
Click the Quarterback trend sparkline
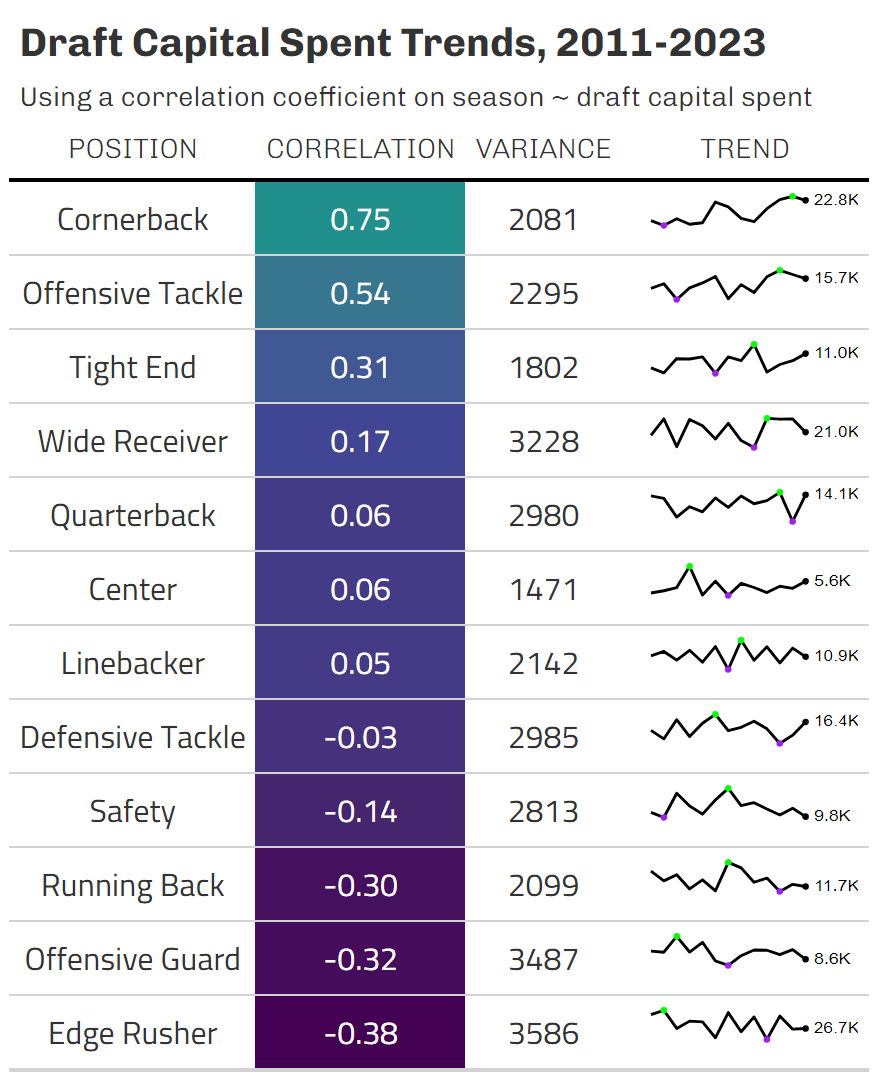729,506
